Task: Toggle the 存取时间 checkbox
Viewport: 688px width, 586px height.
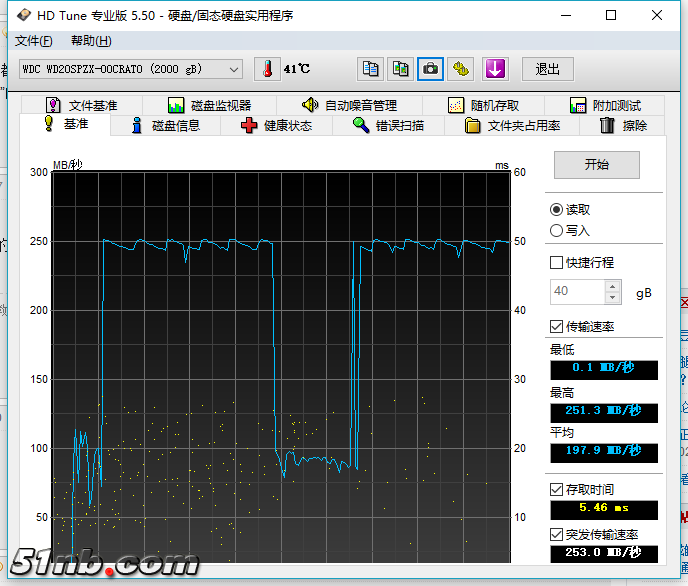Action: point(557,490)
